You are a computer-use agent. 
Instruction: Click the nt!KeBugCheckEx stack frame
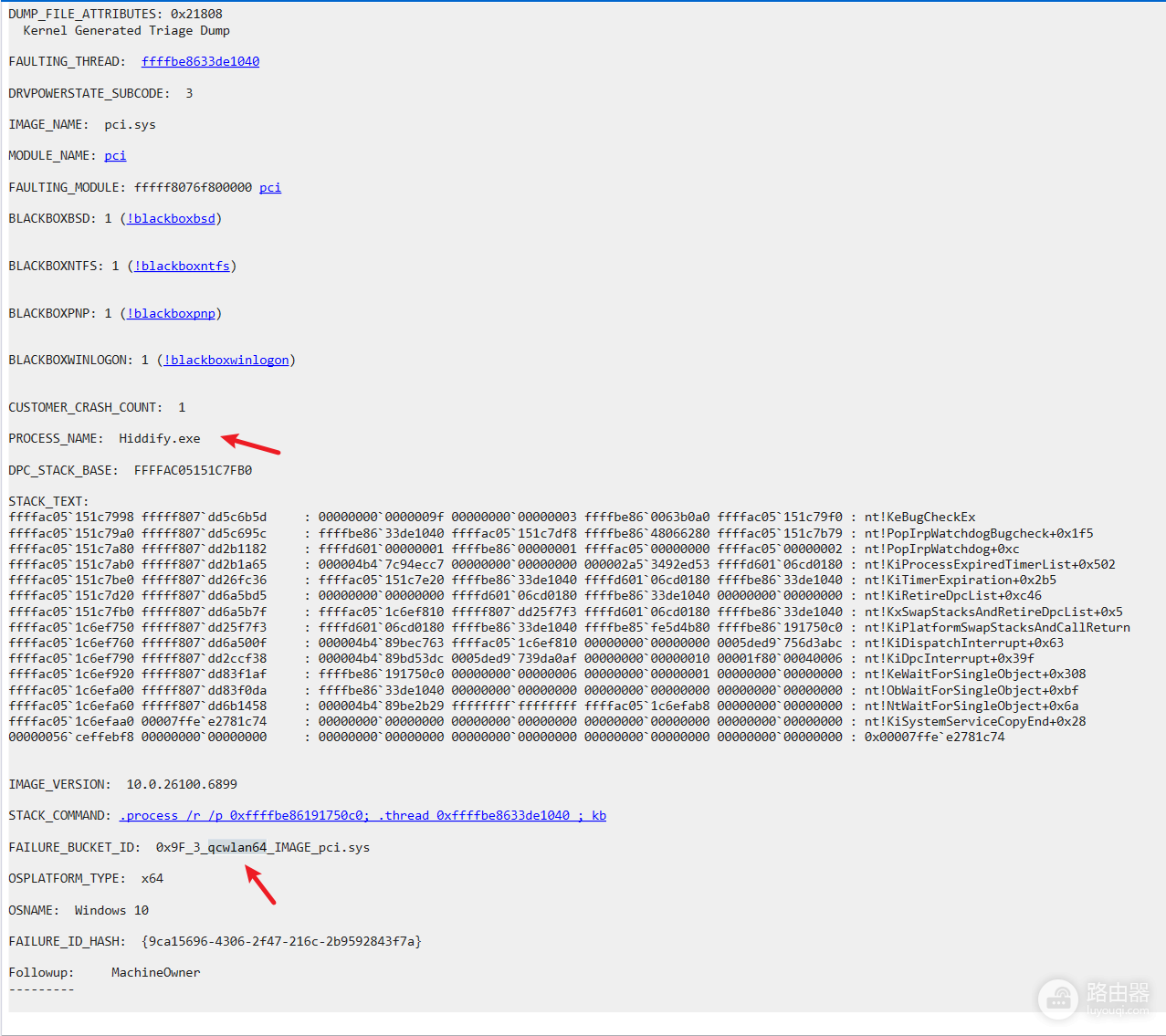[x=919, y=517]
